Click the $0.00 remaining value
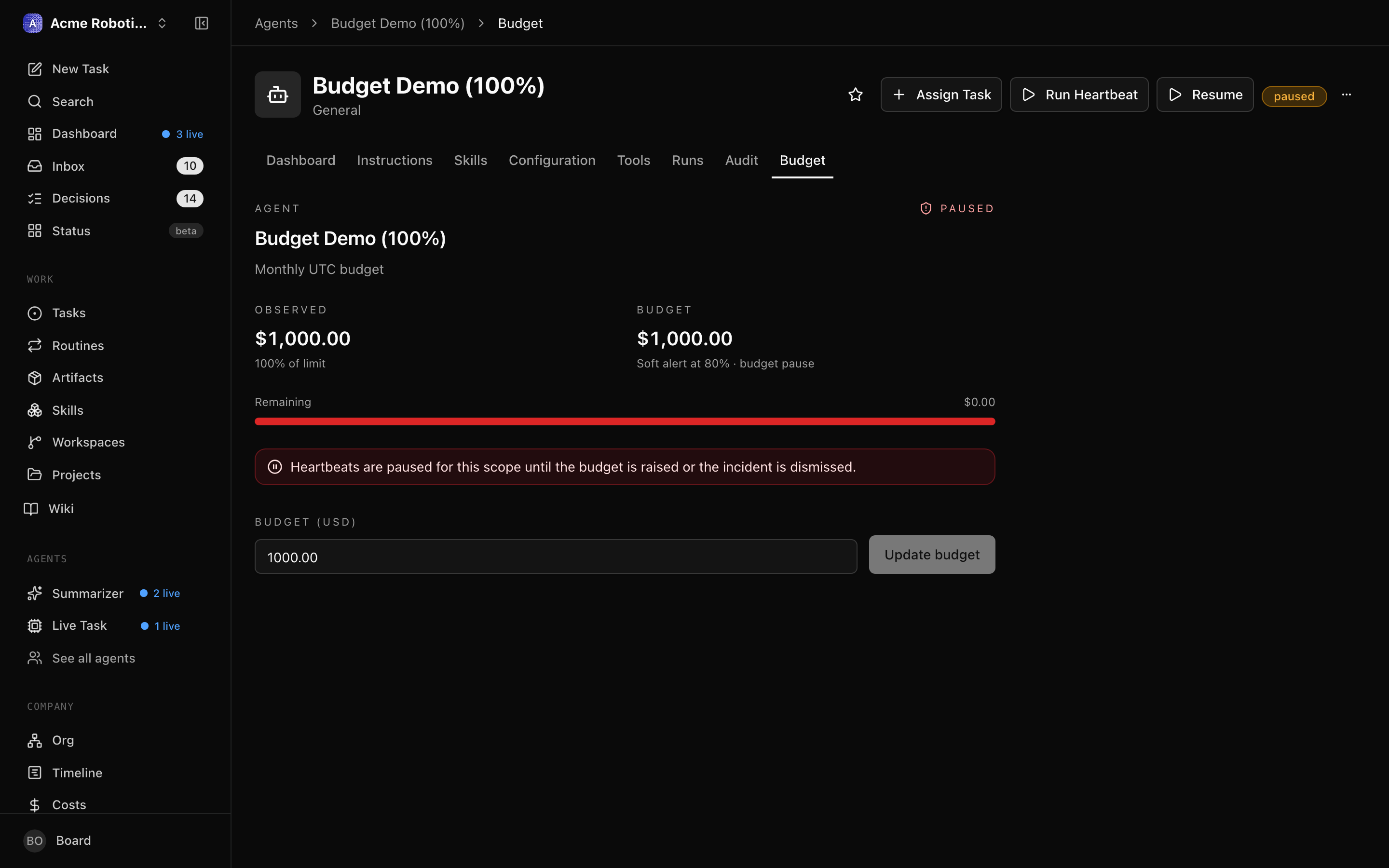The width and height of the screenshot is (1389, 868). coord(979,402)
